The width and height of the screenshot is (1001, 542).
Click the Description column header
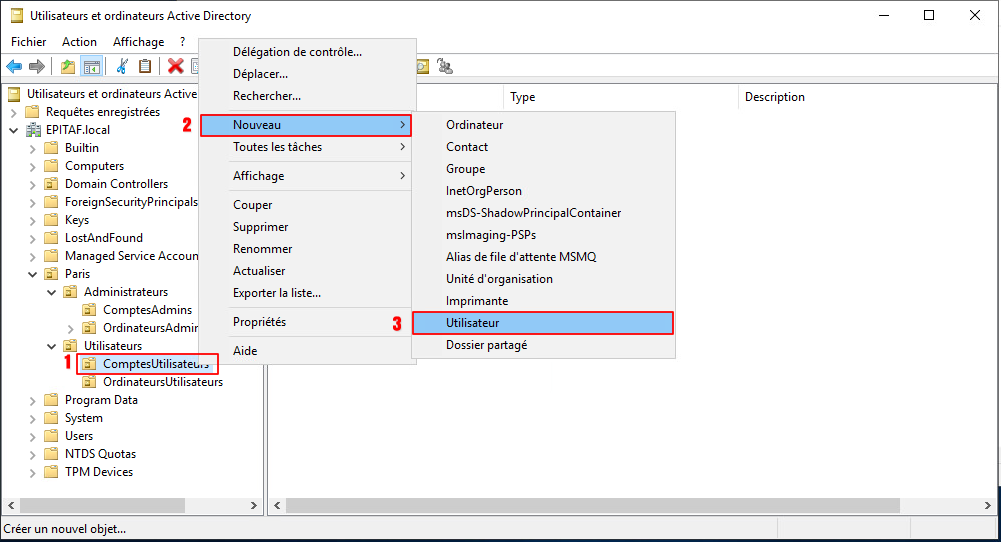pyautogui.click(x=774, y=97)
